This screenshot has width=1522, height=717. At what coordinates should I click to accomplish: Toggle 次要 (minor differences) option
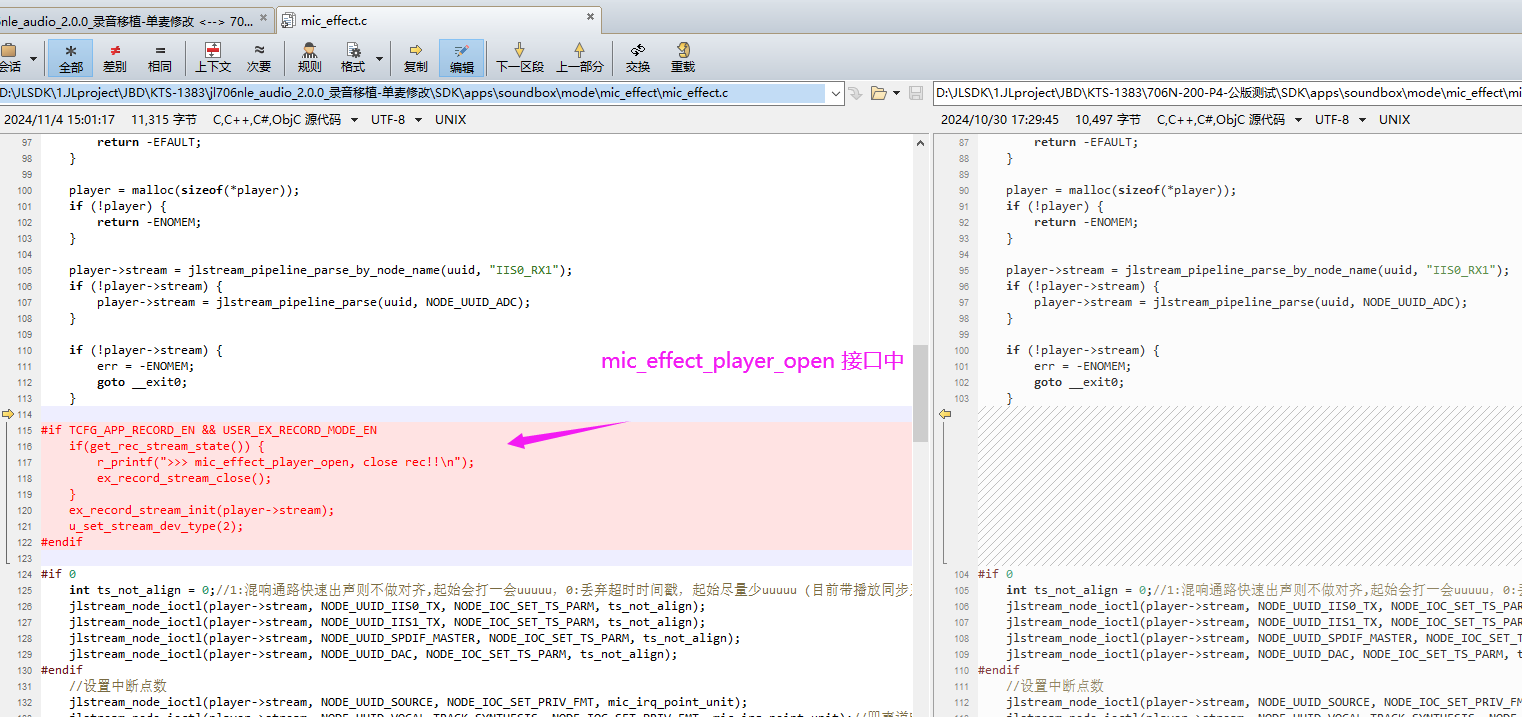259,58
